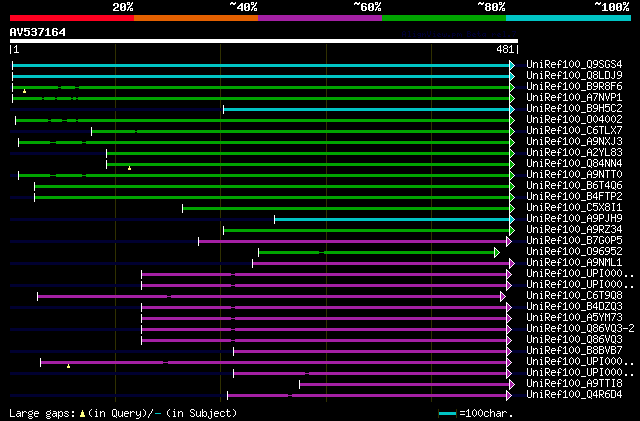Click the AV537164 query name
Viewport: 640px width, 421px height.
click(38, 32)
